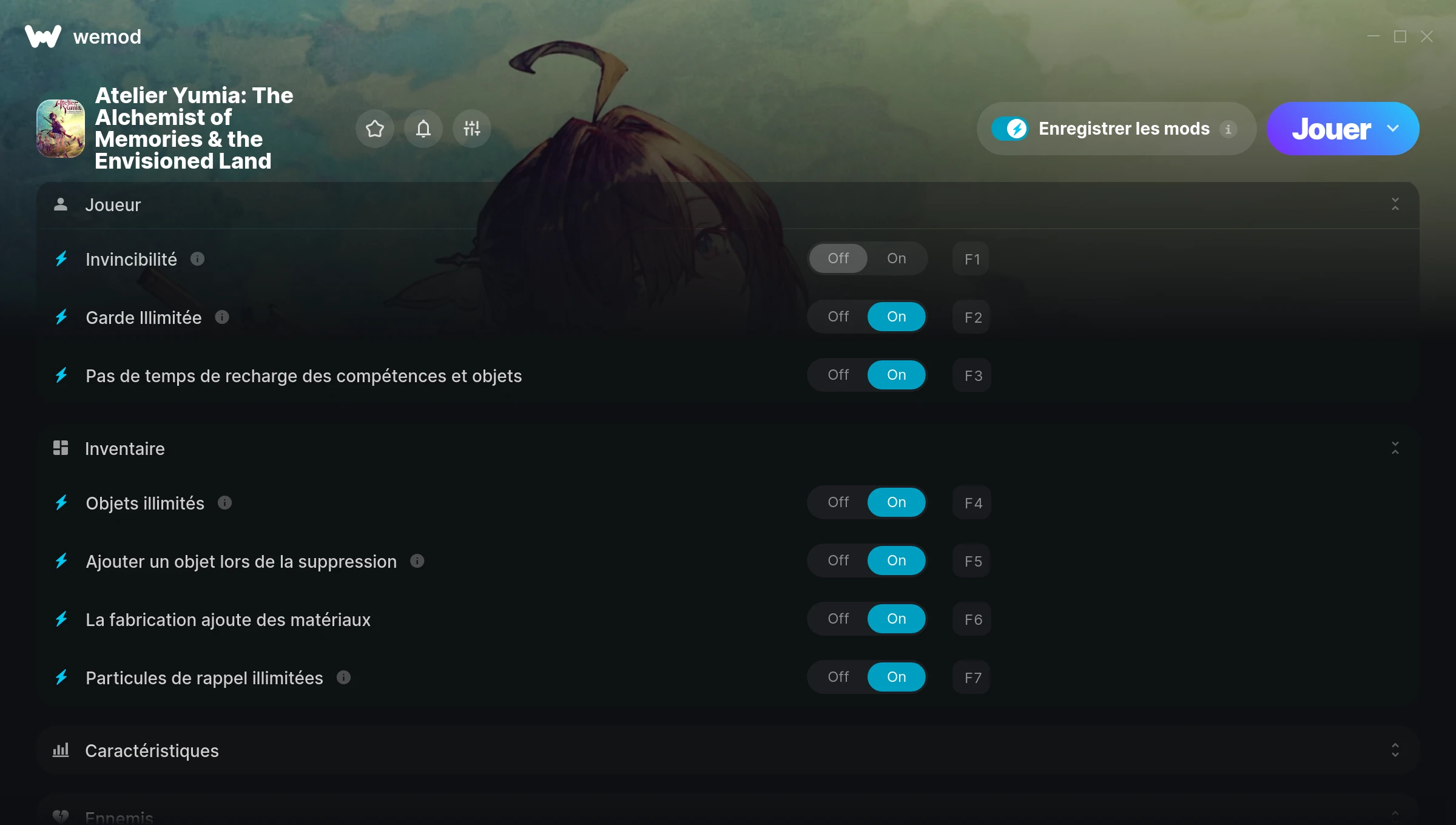Click the favorite star icon

375,129
